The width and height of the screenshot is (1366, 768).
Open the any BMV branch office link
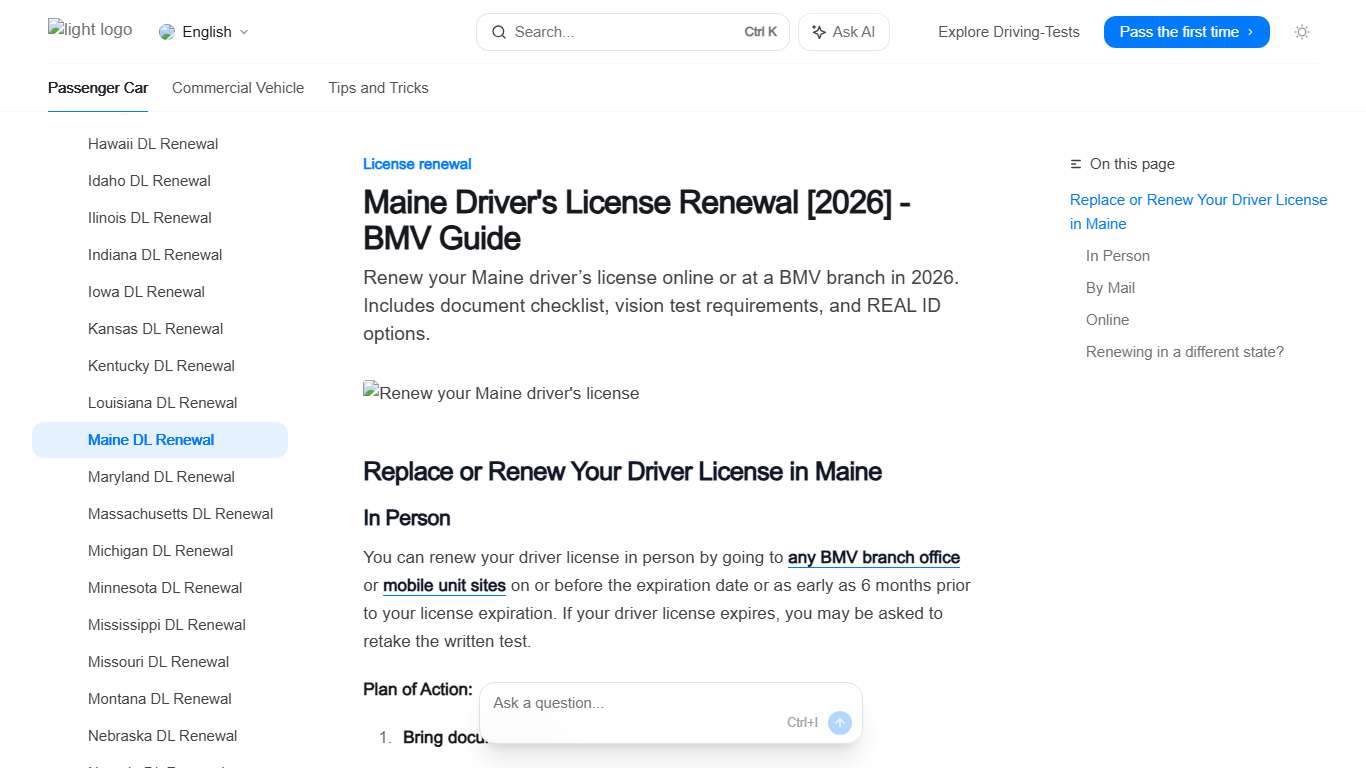click(873, 557)
